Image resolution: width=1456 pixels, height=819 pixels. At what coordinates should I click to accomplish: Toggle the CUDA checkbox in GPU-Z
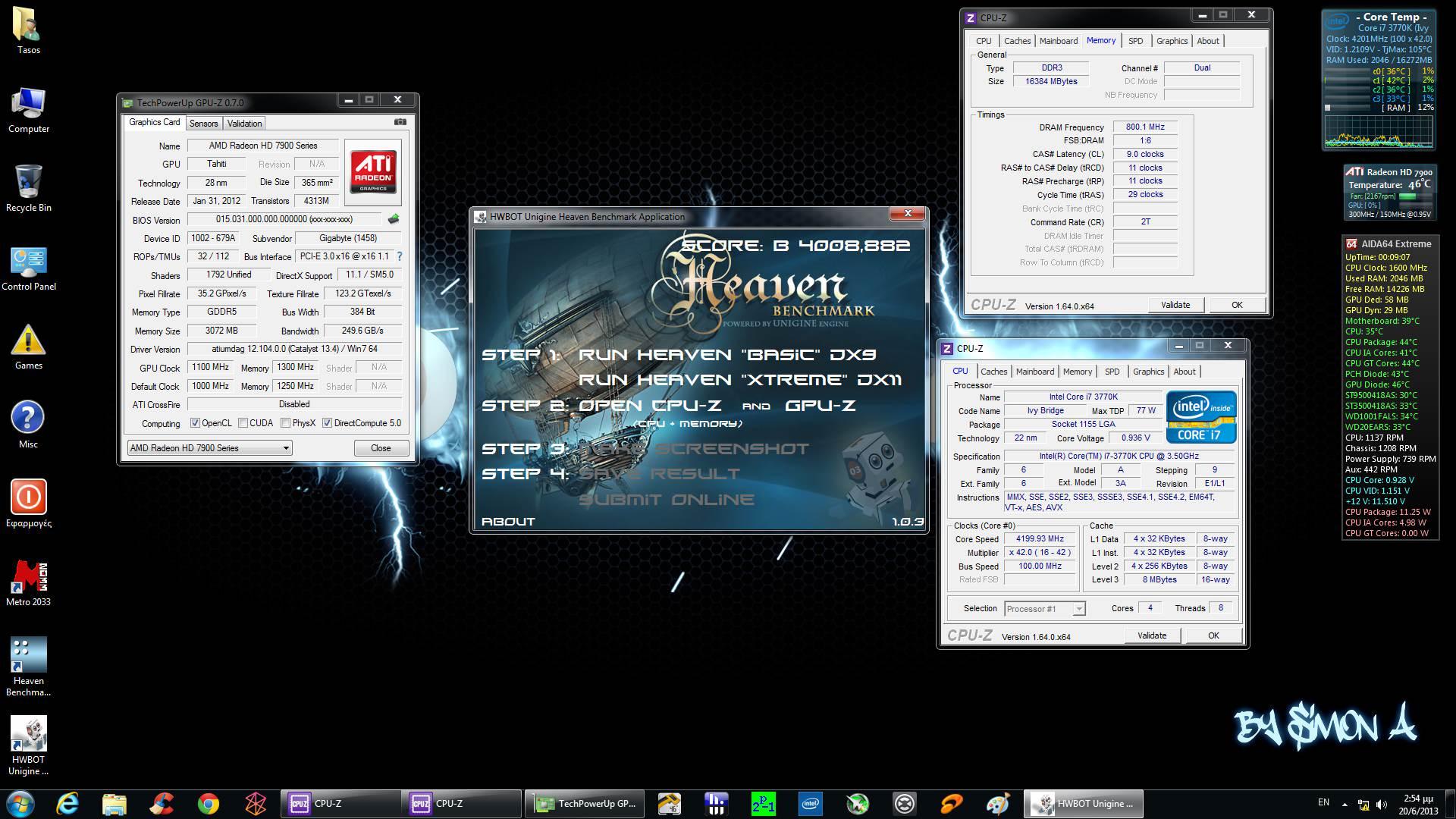tap(243, 423)
